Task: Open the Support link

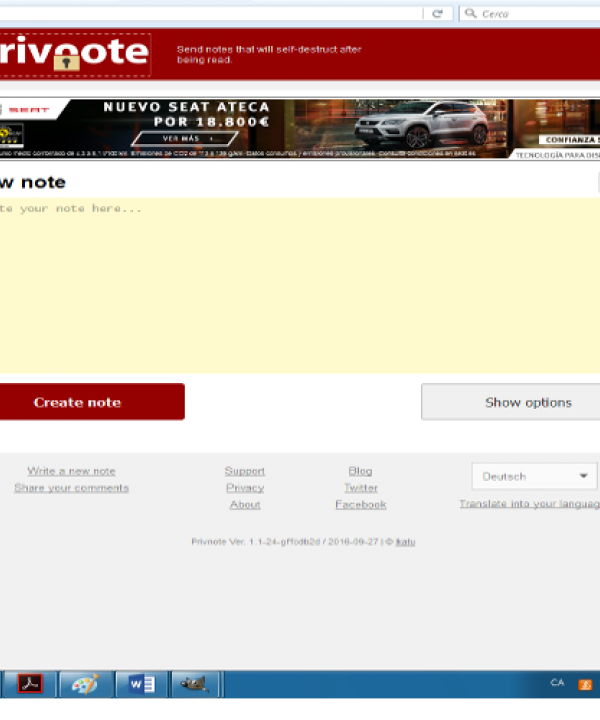Action: pyautogui.click(x=245, y=471)
